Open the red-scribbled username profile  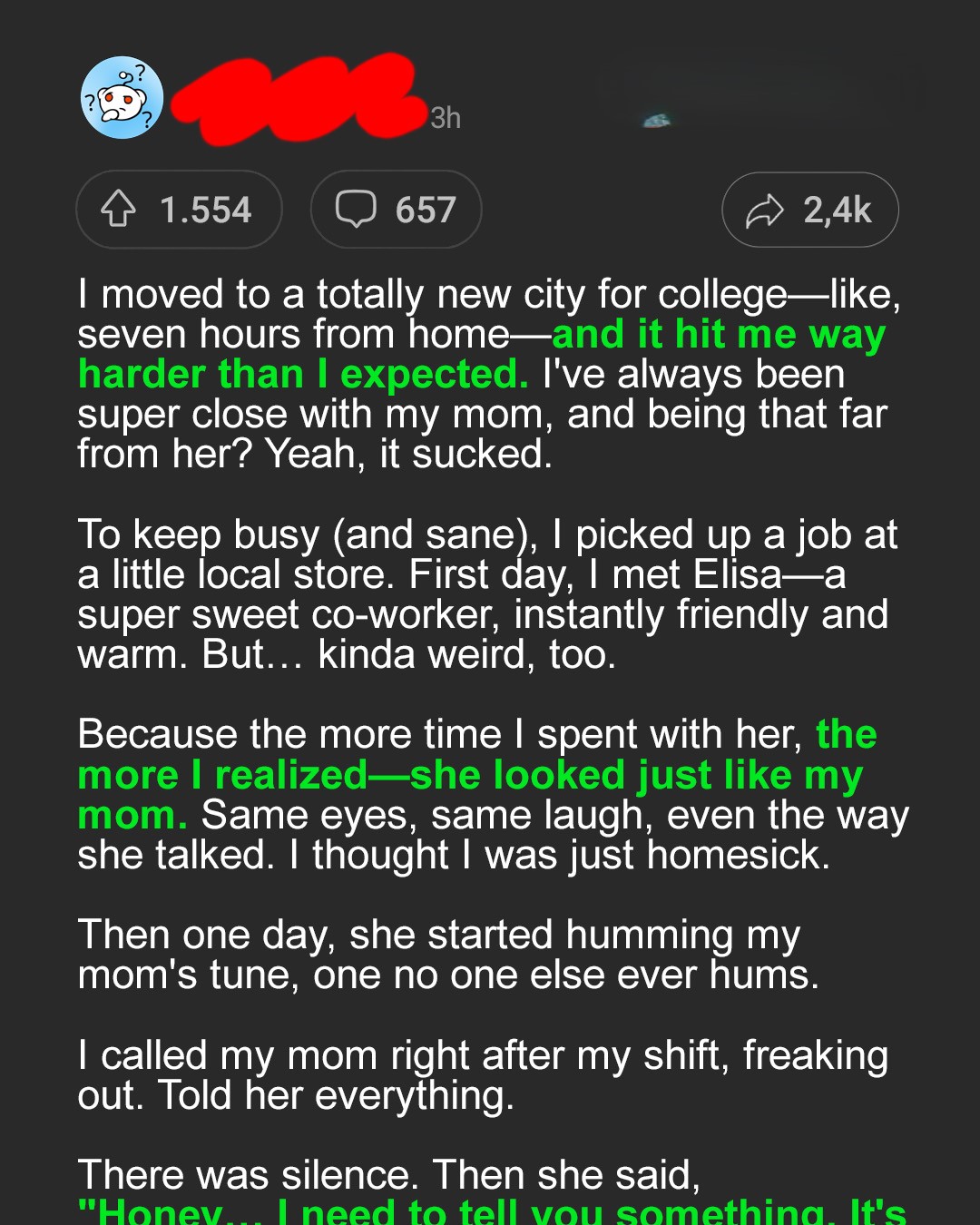pos(295,98)
